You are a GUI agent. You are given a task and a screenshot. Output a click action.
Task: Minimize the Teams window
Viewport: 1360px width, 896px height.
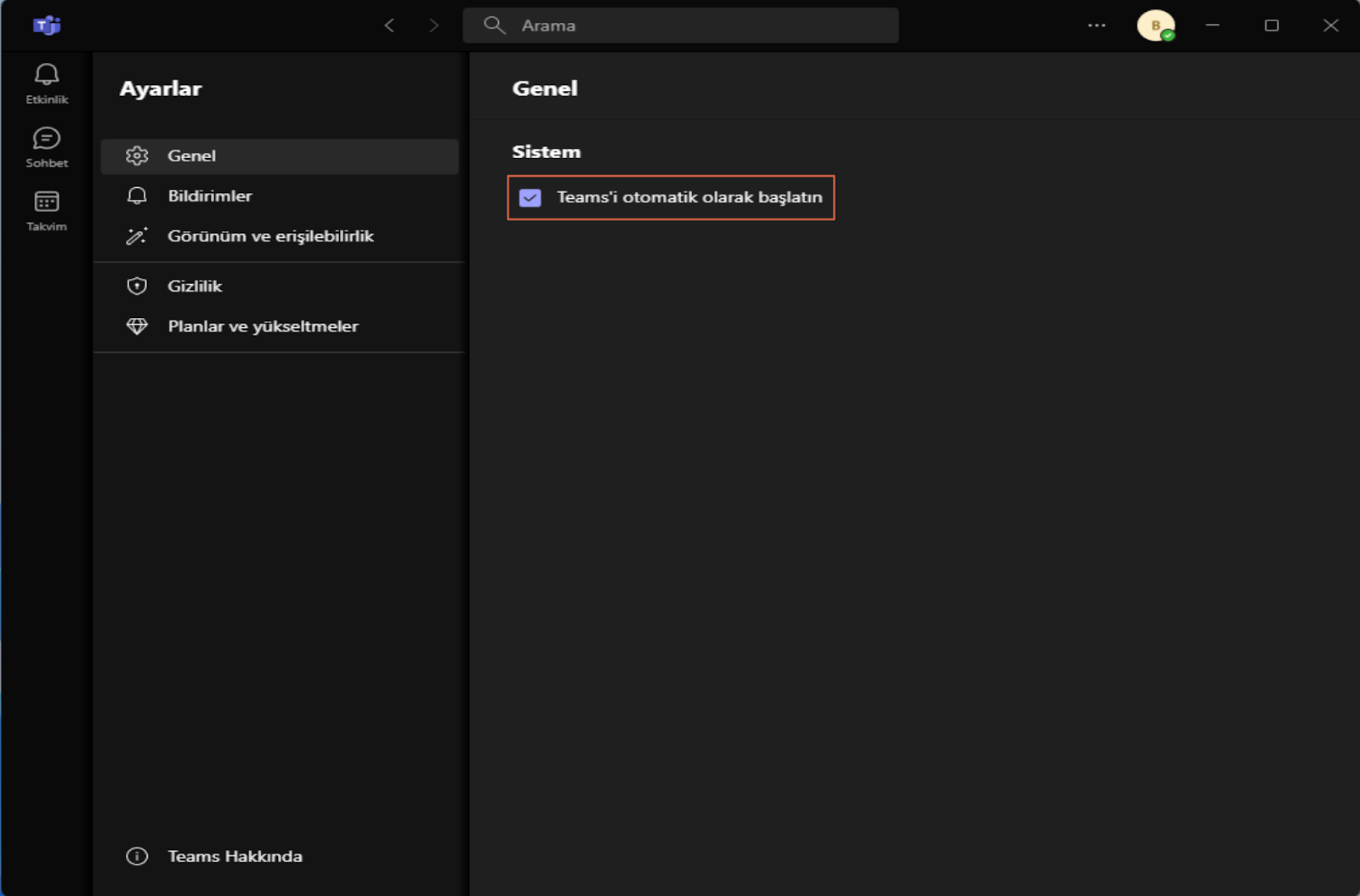point(1213,26)
